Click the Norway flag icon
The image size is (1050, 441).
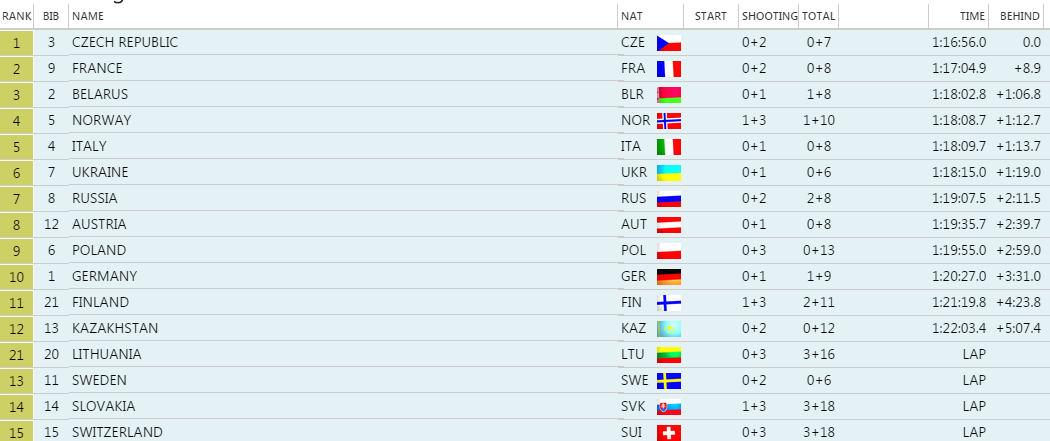[668, 121]
